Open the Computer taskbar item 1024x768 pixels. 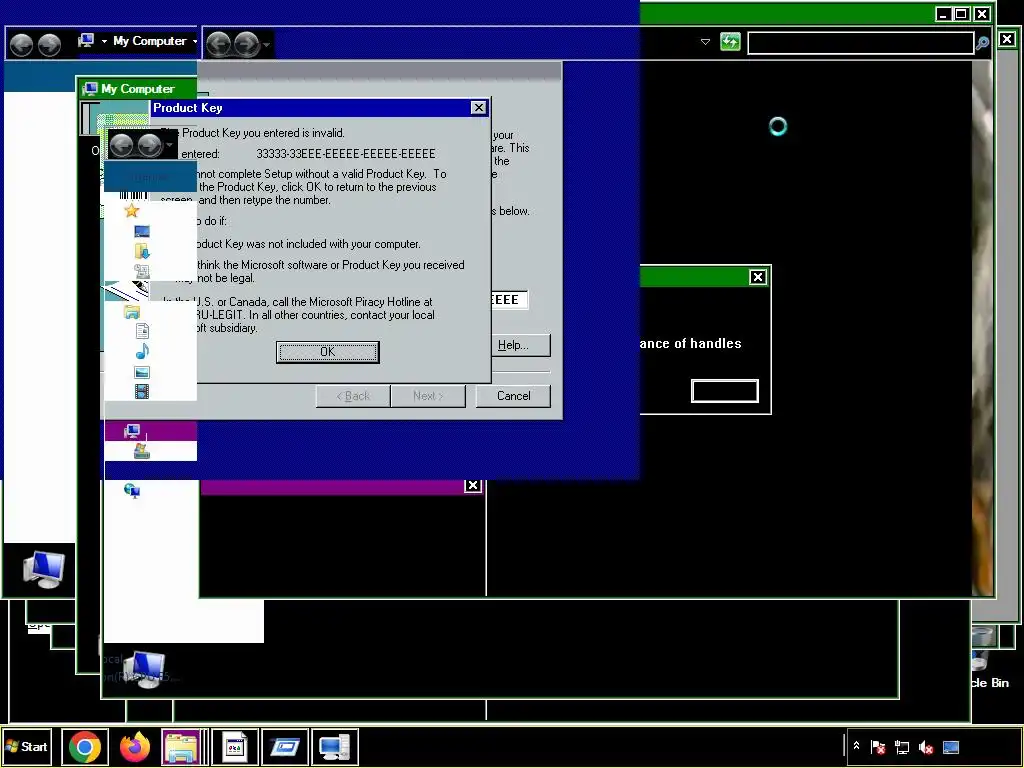point(334,747)
